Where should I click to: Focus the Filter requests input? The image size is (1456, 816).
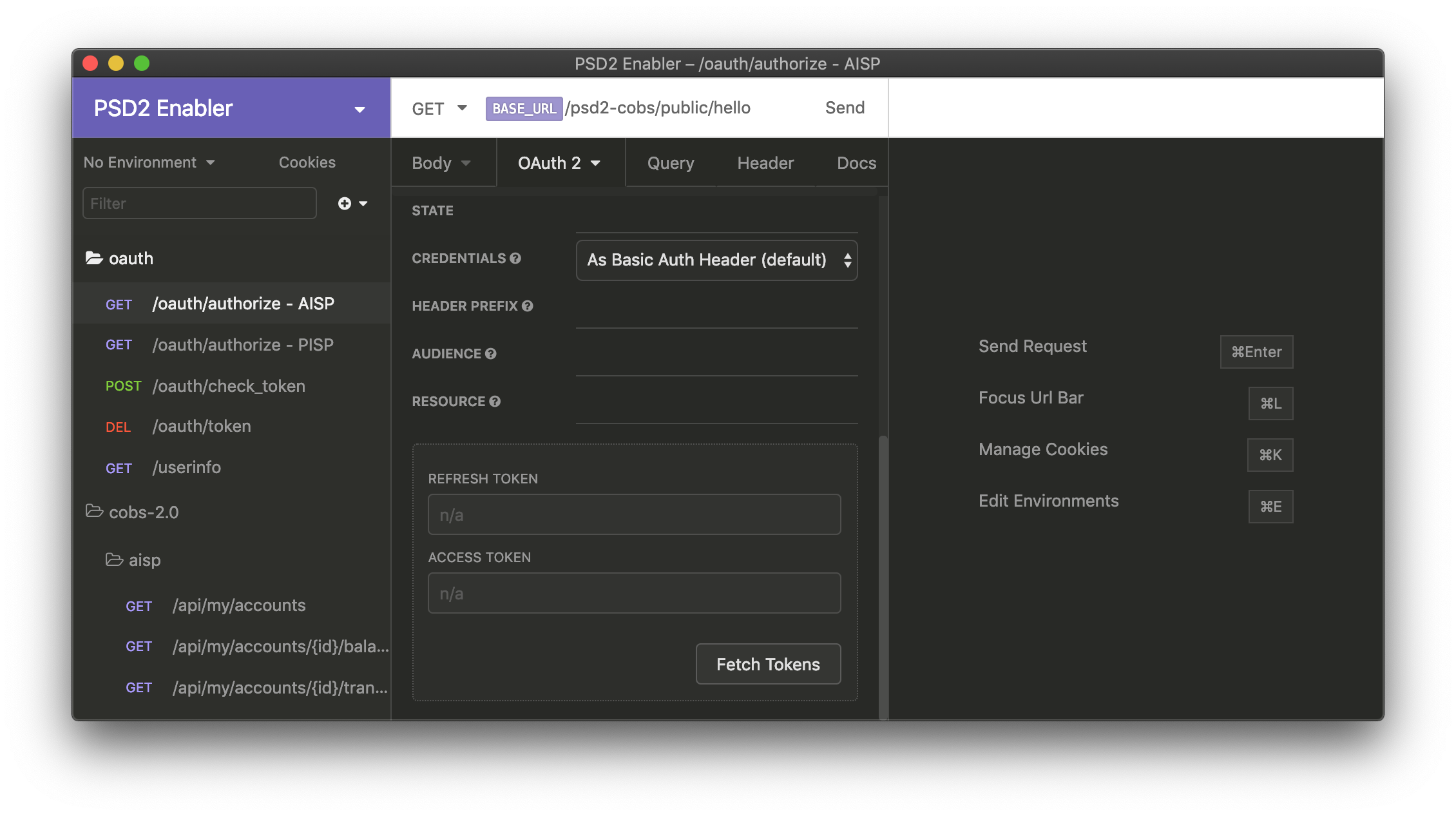pos(199,203)
